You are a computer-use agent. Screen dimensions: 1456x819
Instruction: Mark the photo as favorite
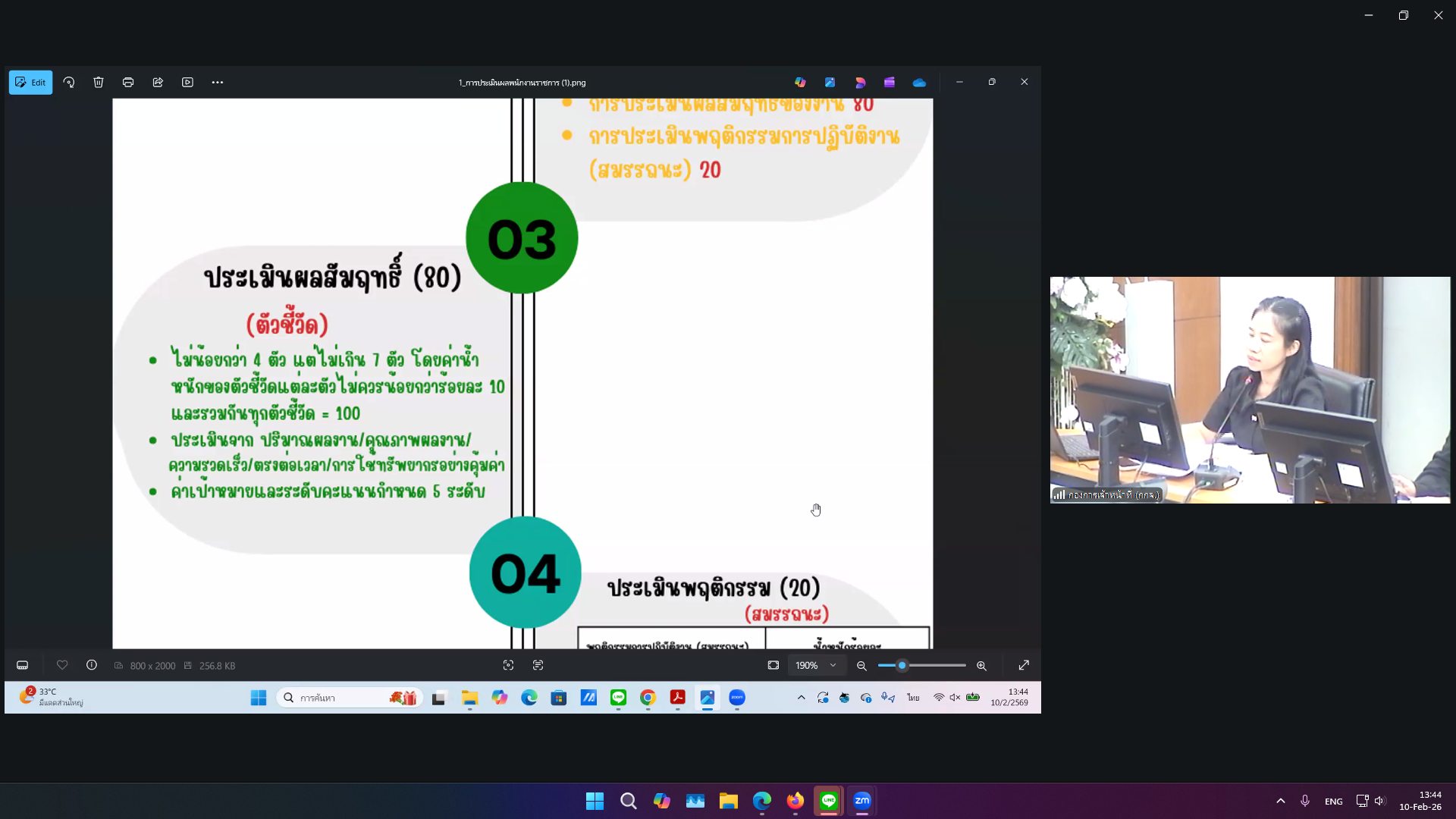tap(62, 665)
